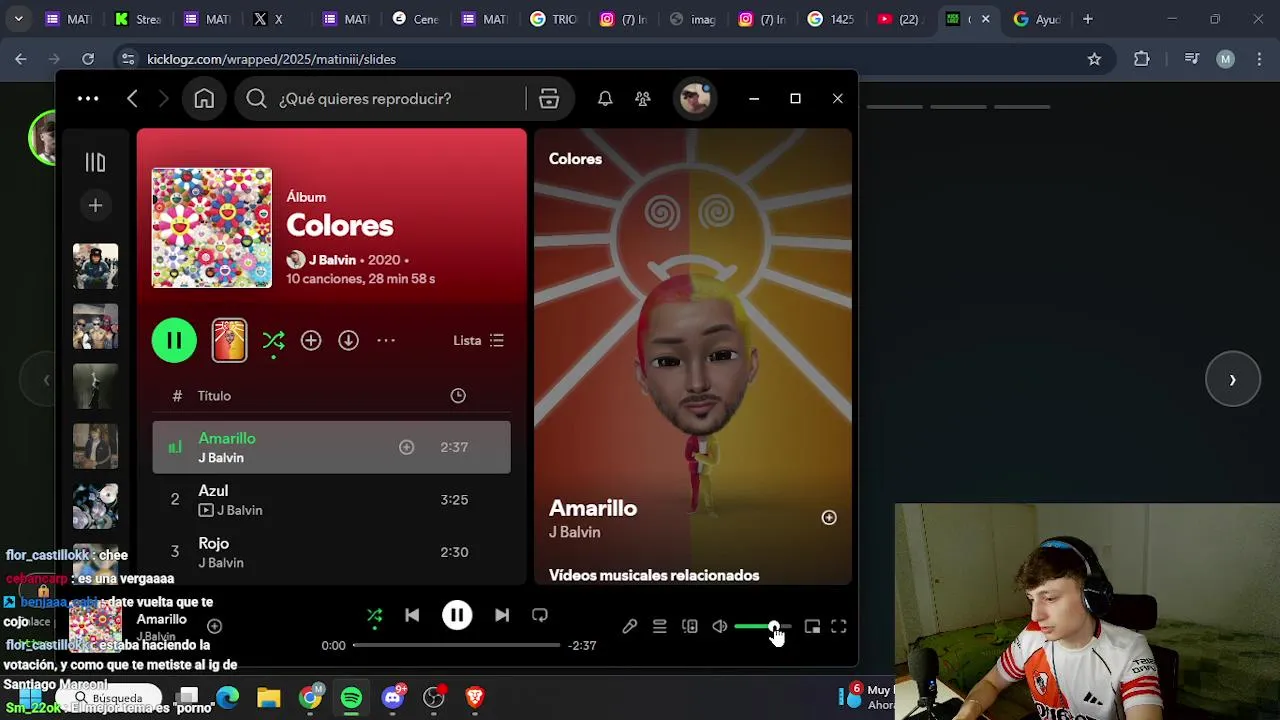Open J Balvin link in Now Playing panel
Image resolution: width=1280 pixels, height=720 pixels.
[x=574, y=532]
